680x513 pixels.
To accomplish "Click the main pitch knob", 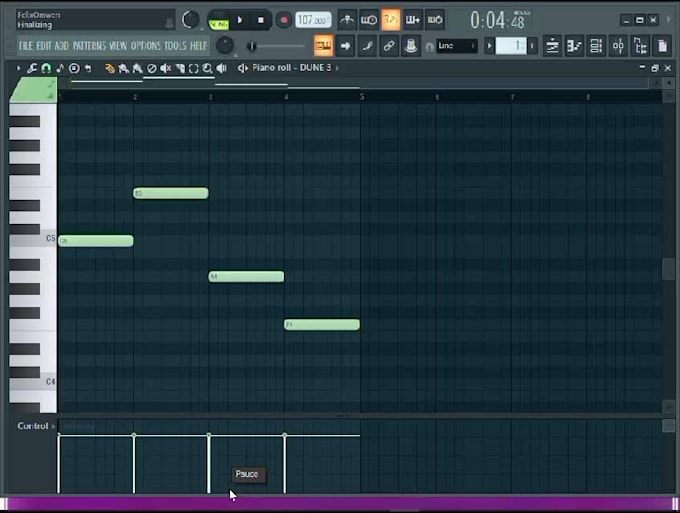I will click(225, 46).
